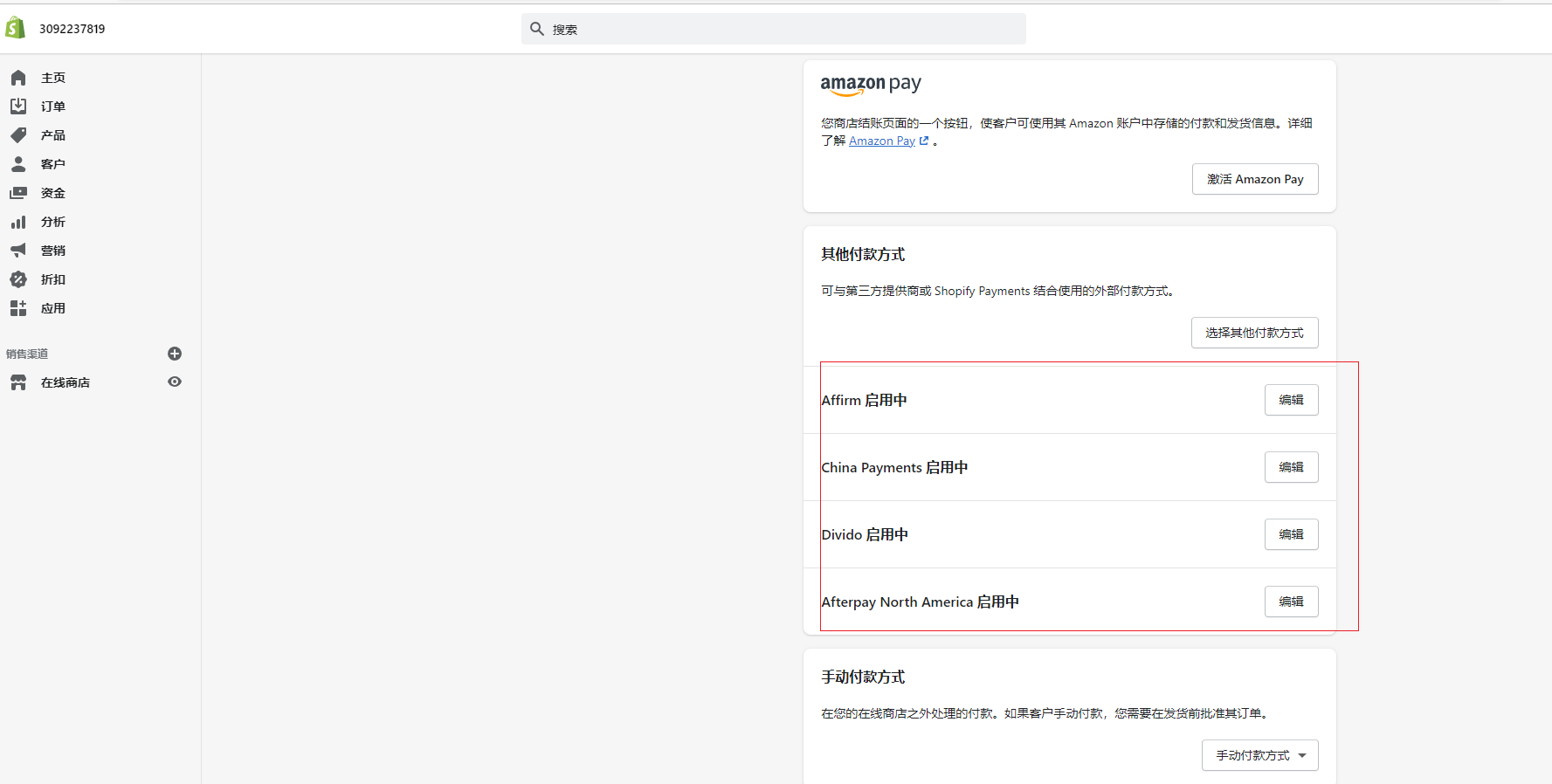
Task: Edit the China Payments method
Action: tap(1291, 467)
